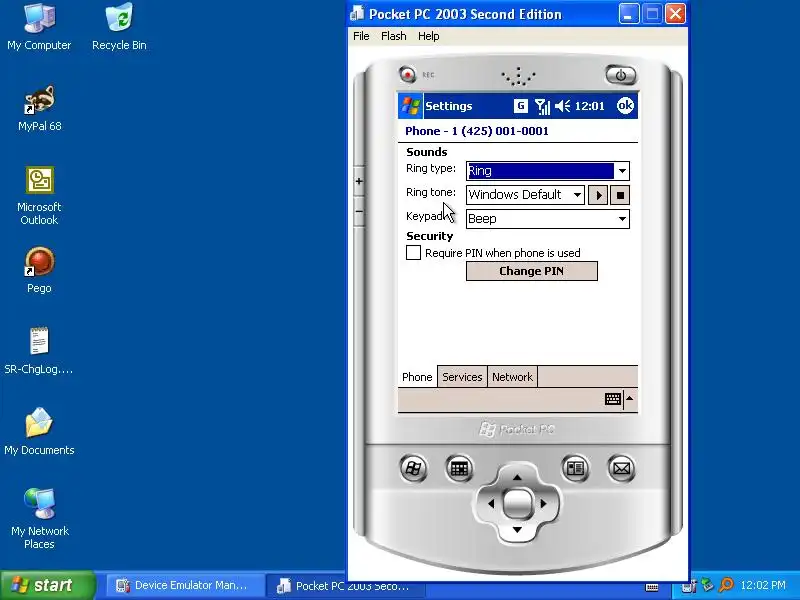Open the emulator Help menu
The height and width of the screenshot is (600, 800).
tap(429, 36)
